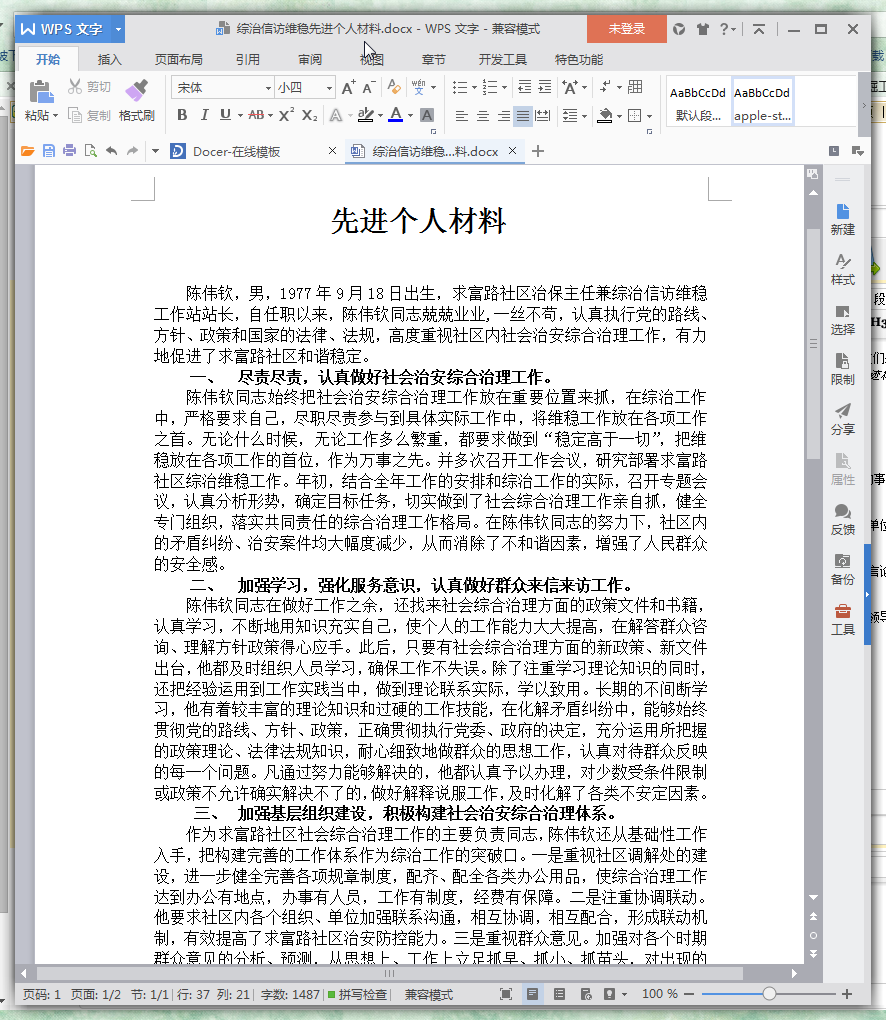
Task: Toggle spell check (拼写检查) in status bar
Action: 357,994
